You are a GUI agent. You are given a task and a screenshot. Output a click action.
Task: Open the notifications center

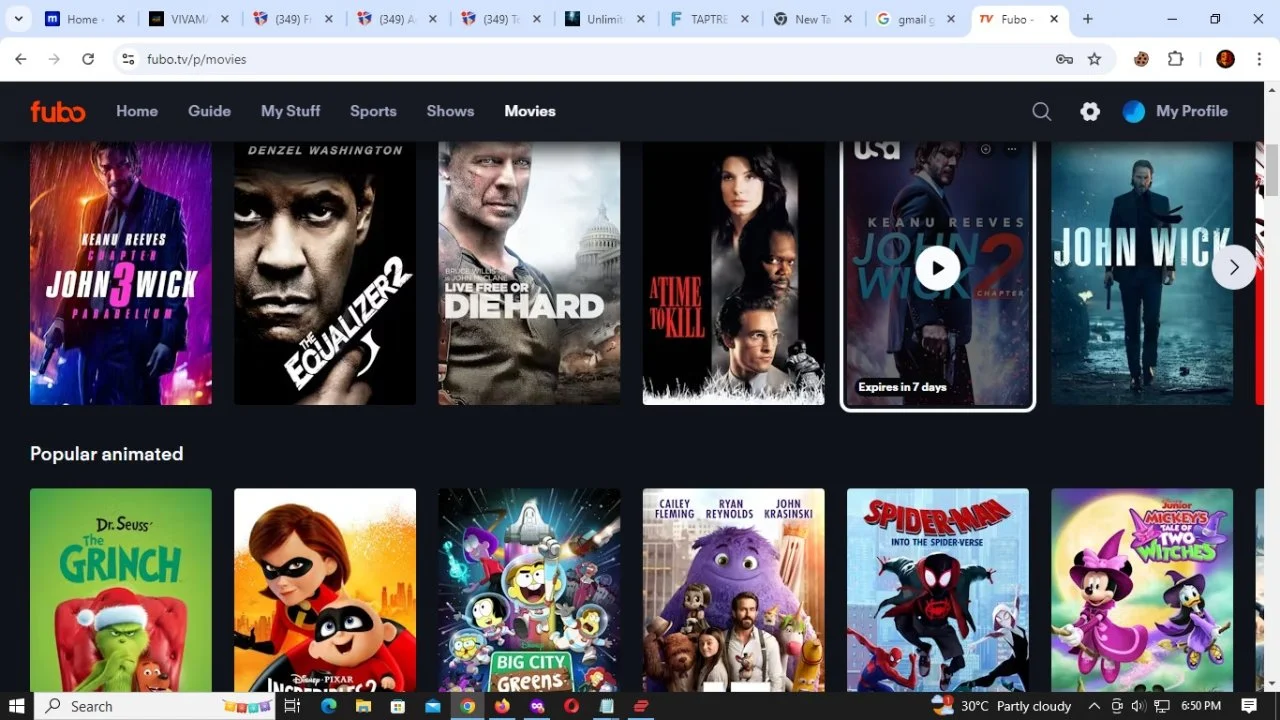coord(1248,706)
